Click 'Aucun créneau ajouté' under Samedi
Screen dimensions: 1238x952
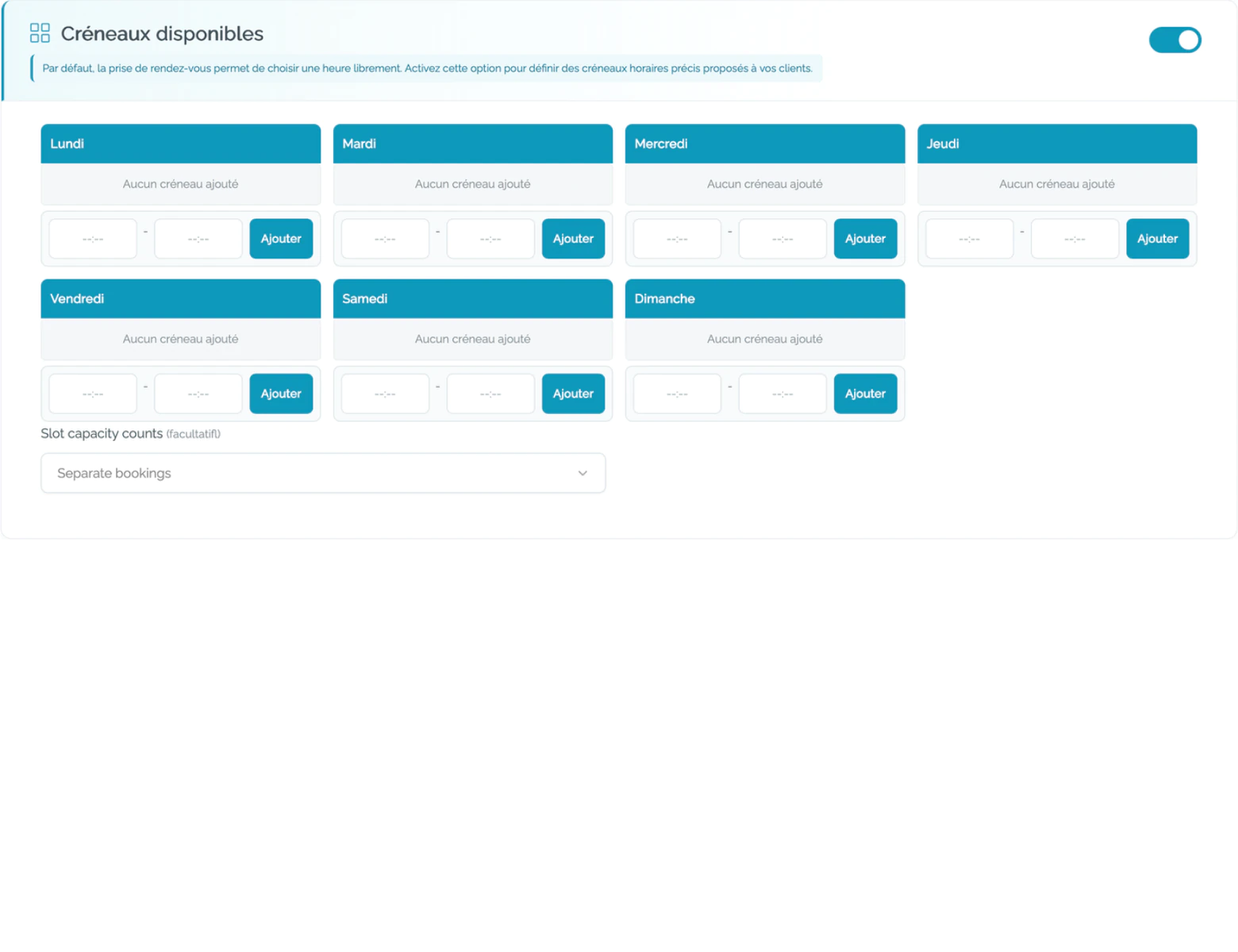(473, 339)
